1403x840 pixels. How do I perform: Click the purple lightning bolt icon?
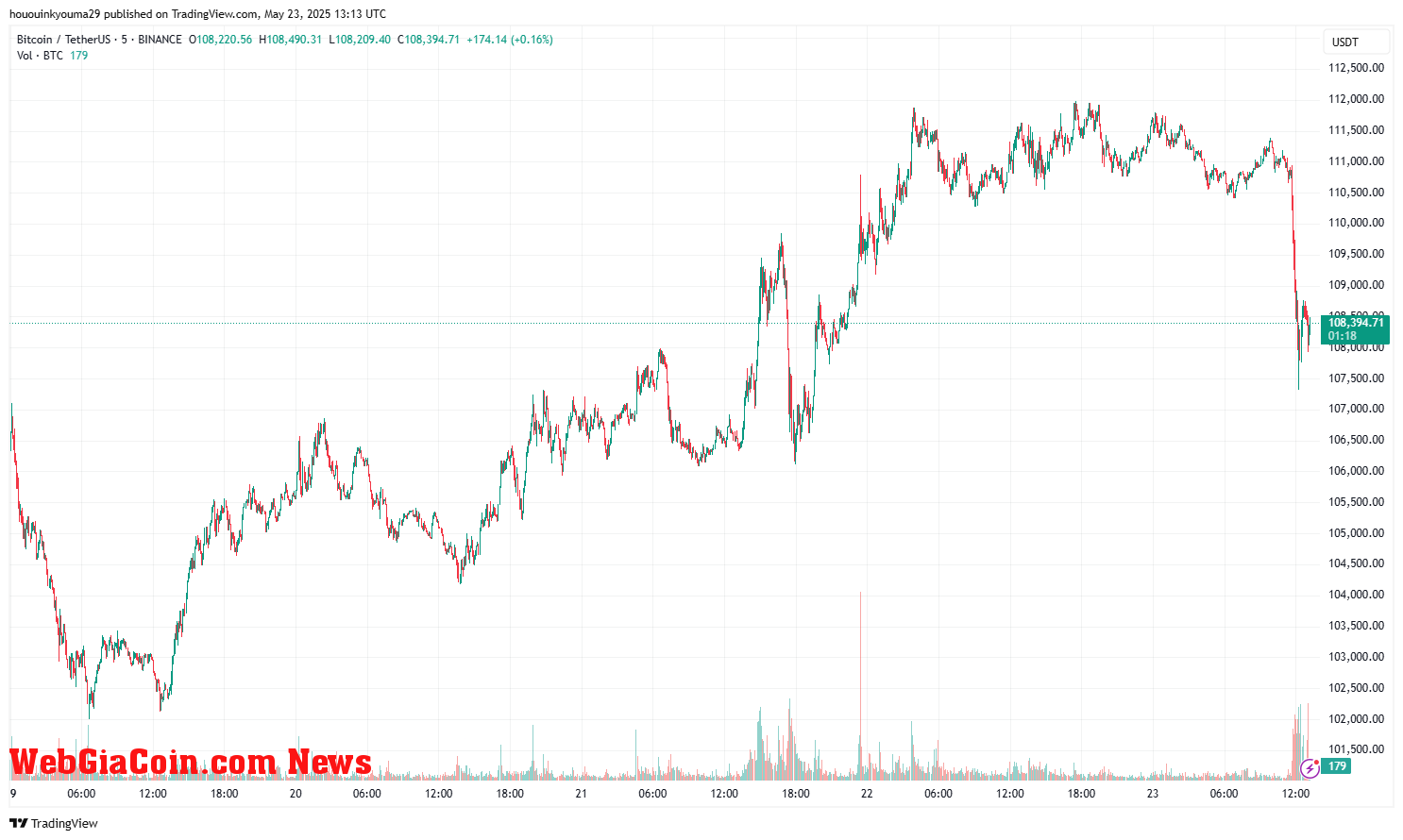(x=1310, y=768)
